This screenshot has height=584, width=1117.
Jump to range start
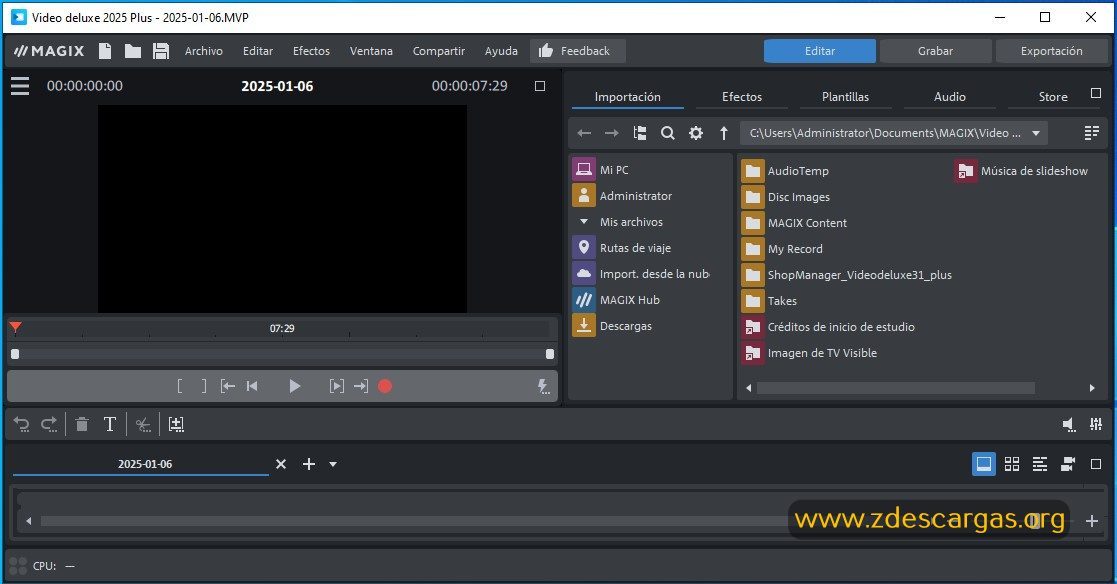227,386
